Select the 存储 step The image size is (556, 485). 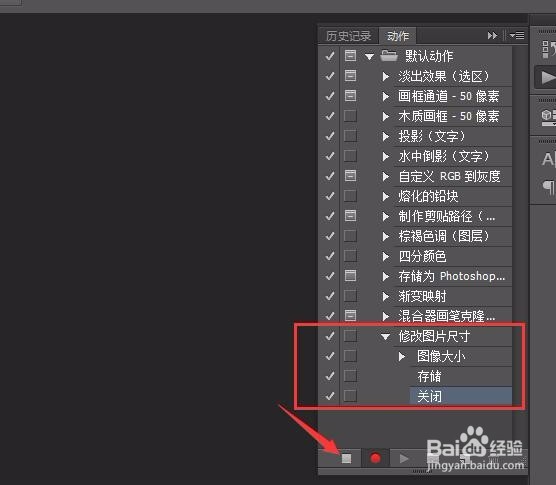[x=429, y=376]
